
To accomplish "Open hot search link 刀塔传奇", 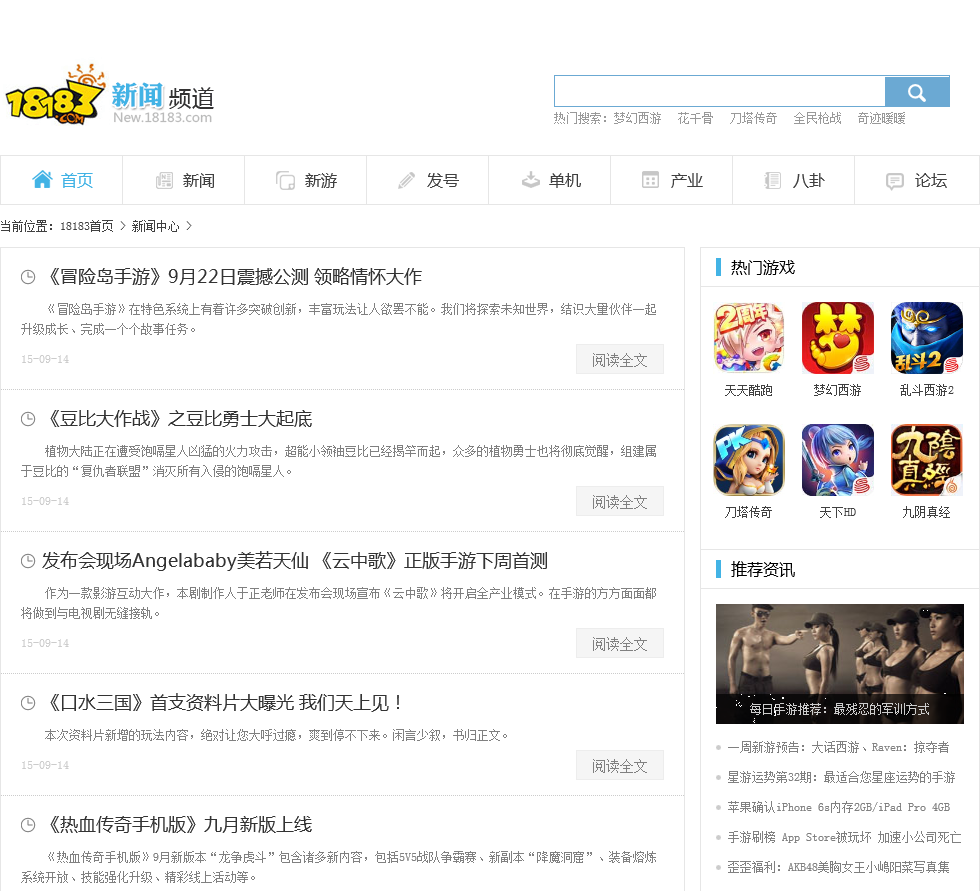I will click(753, 118).
